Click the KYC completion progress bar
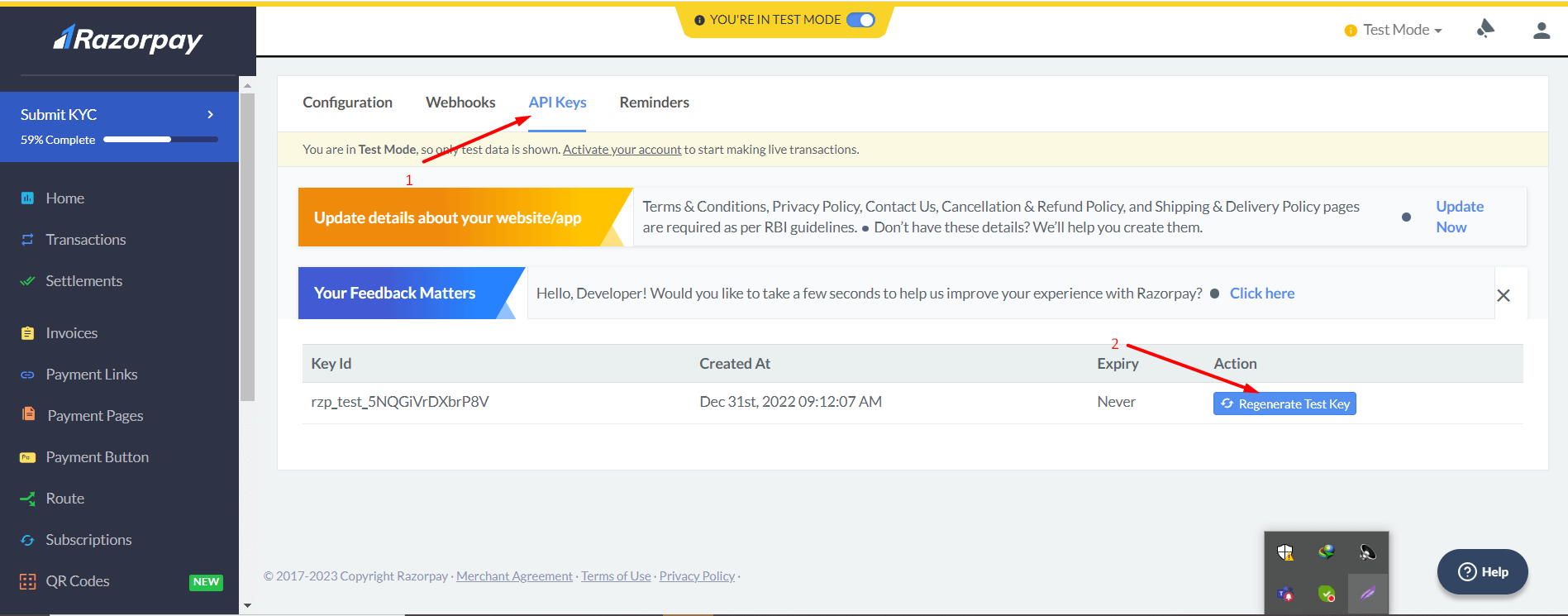 [x=160, y=140]
